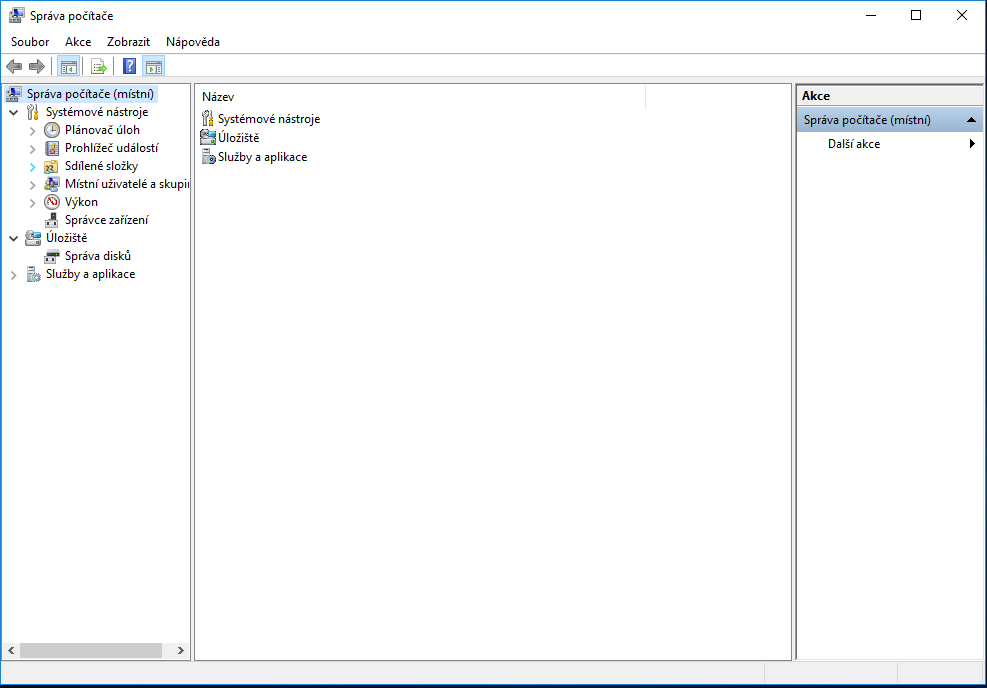Collapse the Akce section with the up arrow
The width and height of the screenshot is (987, 688).
click(972, 120)
